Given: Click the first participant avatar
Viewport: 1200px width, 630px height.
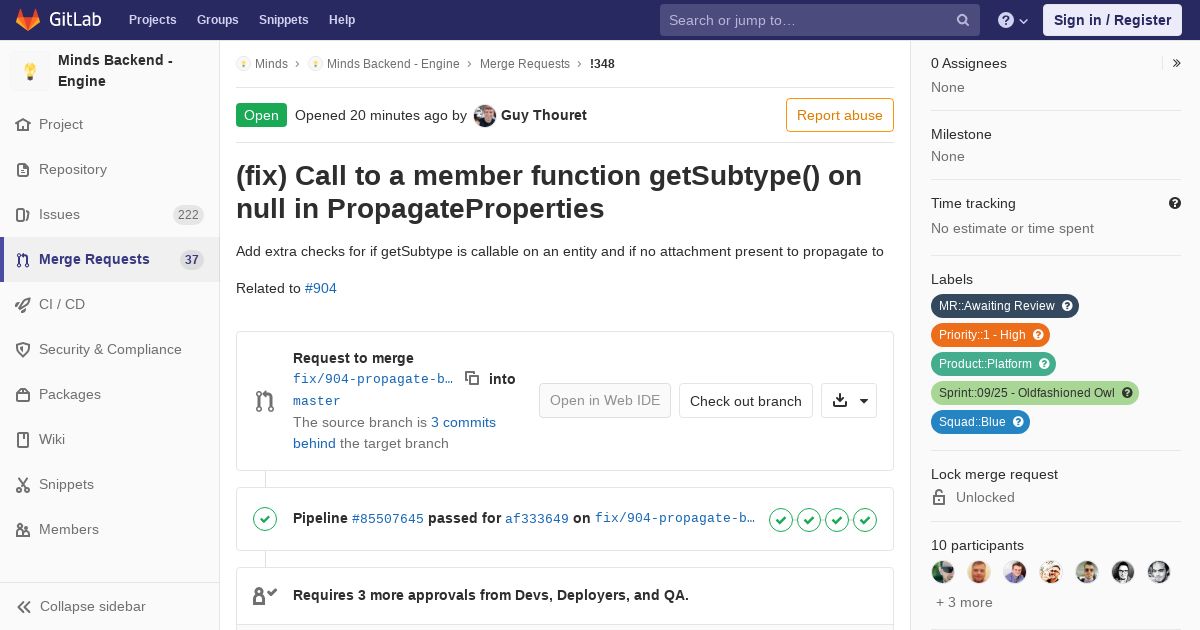Looking at the screenshot, I should (x=943, y=572).
